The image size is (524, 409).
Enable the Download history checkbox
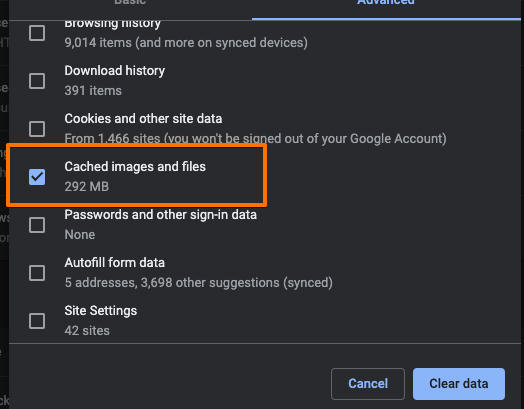[37, 81]
